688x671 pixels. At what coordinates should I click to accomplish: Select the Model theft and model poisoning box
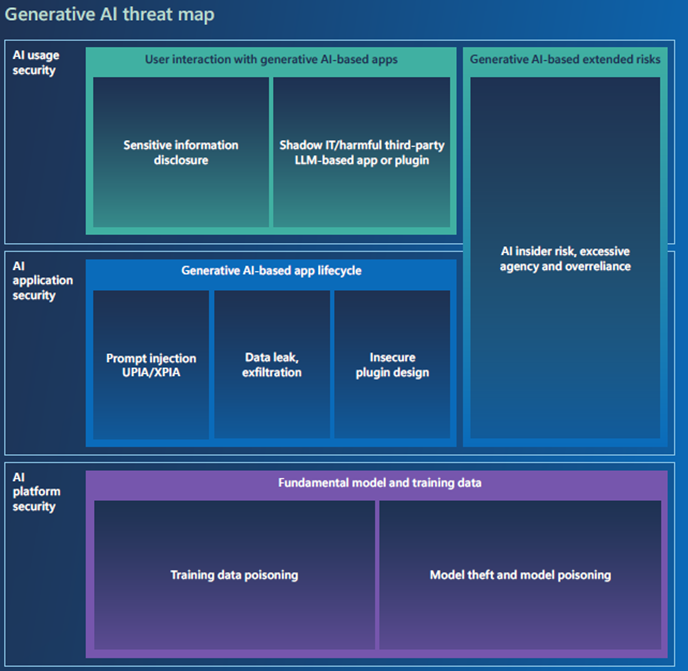point(520,575)
